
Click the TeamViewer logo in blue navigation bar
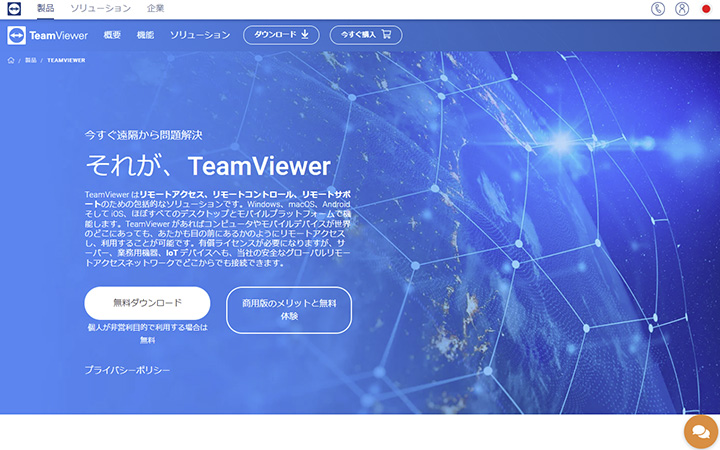47,35
